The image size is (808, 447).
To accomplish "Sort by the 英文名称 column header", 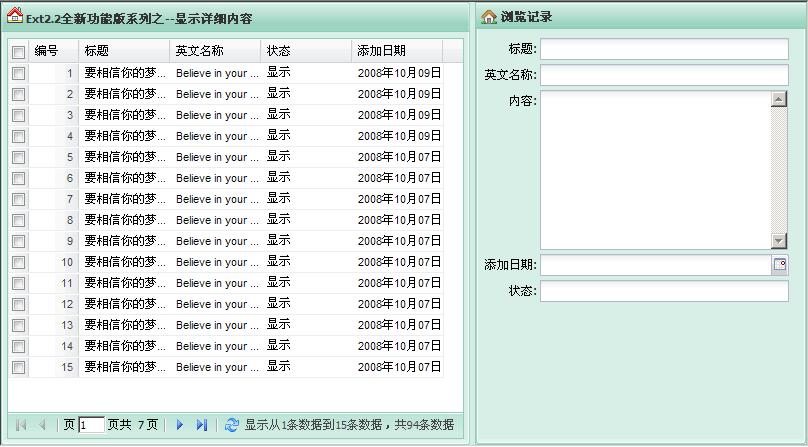I will [215, 51].
